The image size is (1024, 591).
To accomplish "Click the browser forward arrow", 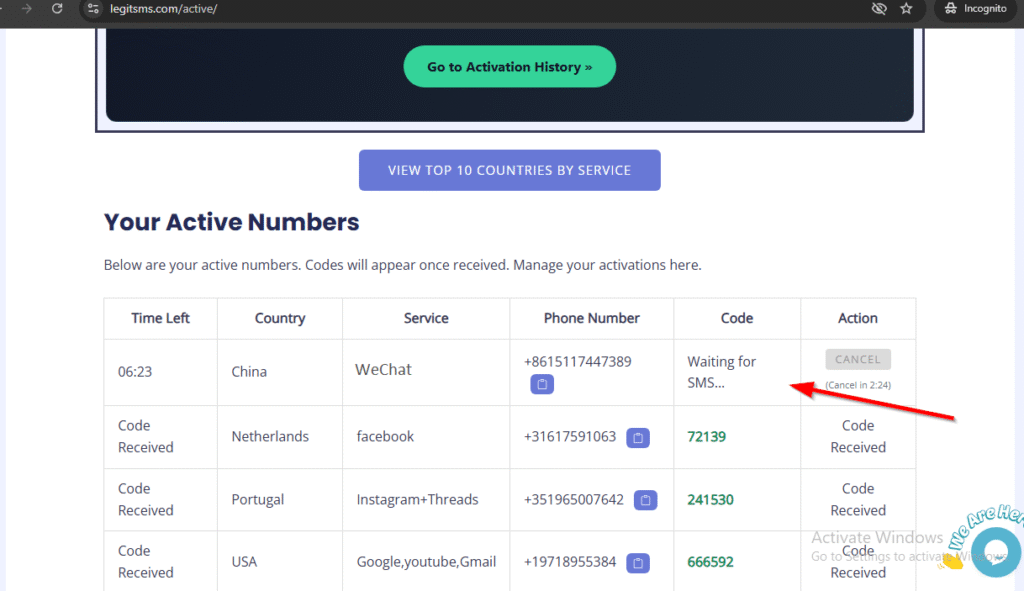I will click(x=27, y=9).
